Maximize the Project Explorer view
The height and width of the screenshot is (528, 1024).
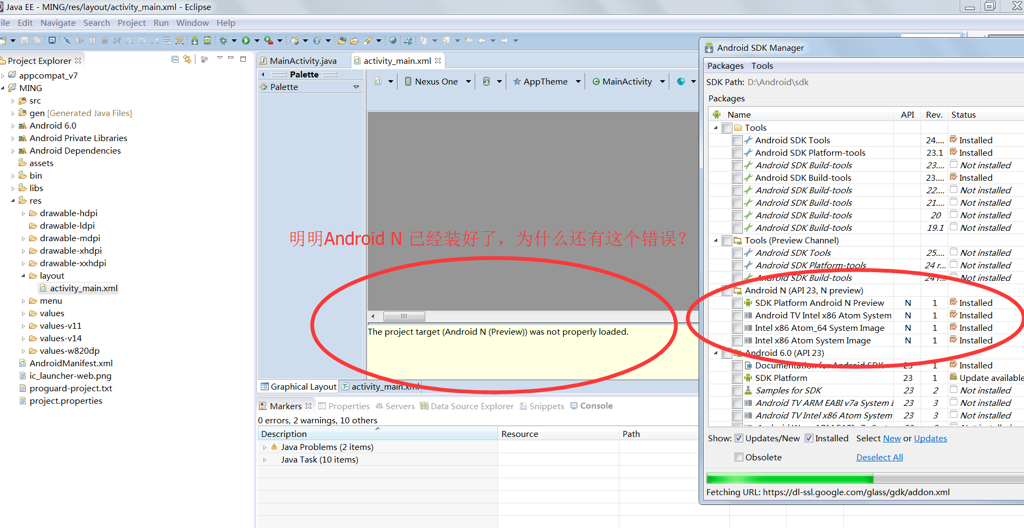pos(243,59)
